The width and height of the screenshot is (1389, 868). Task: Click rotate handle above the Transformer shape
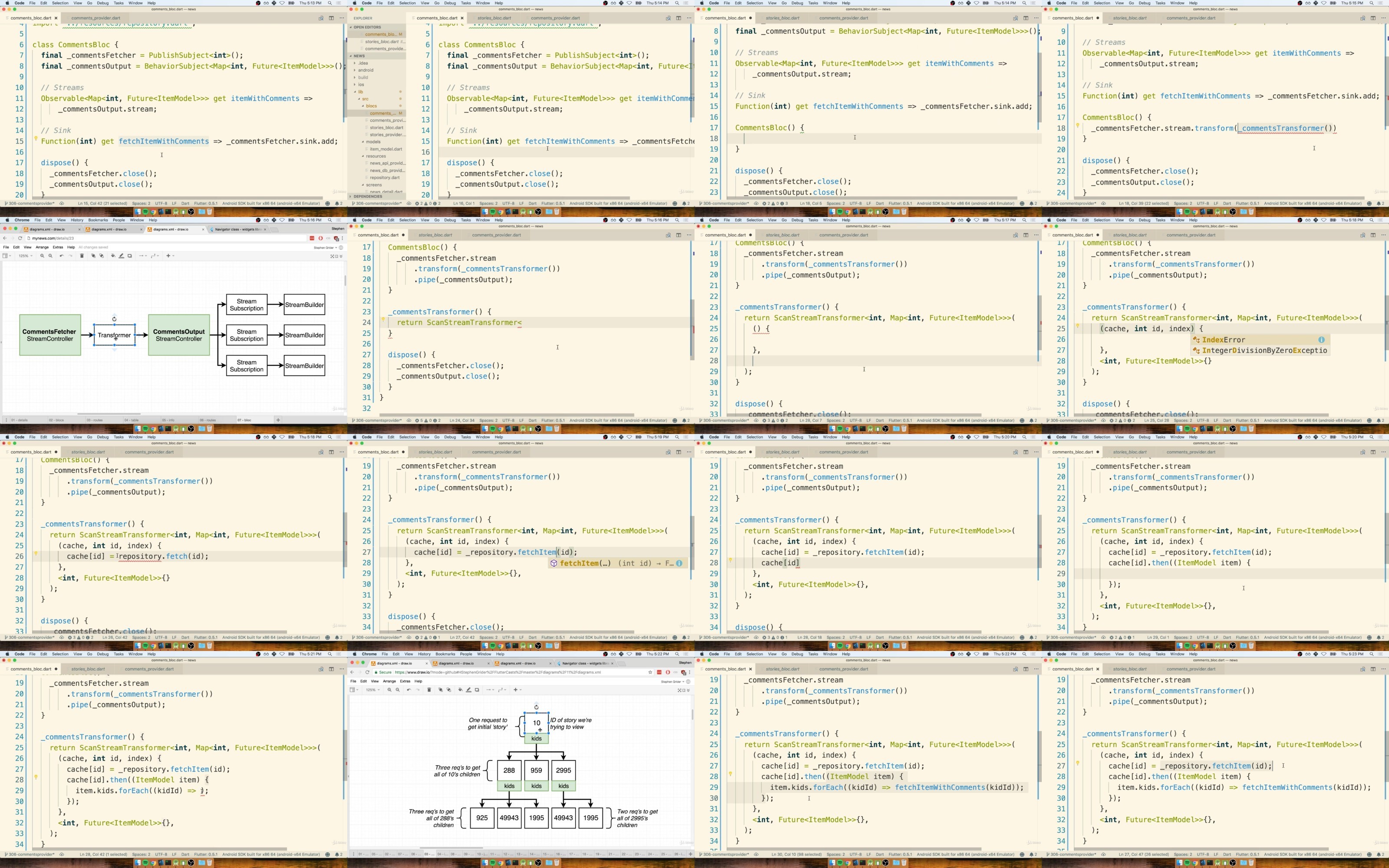click(114, 319)
